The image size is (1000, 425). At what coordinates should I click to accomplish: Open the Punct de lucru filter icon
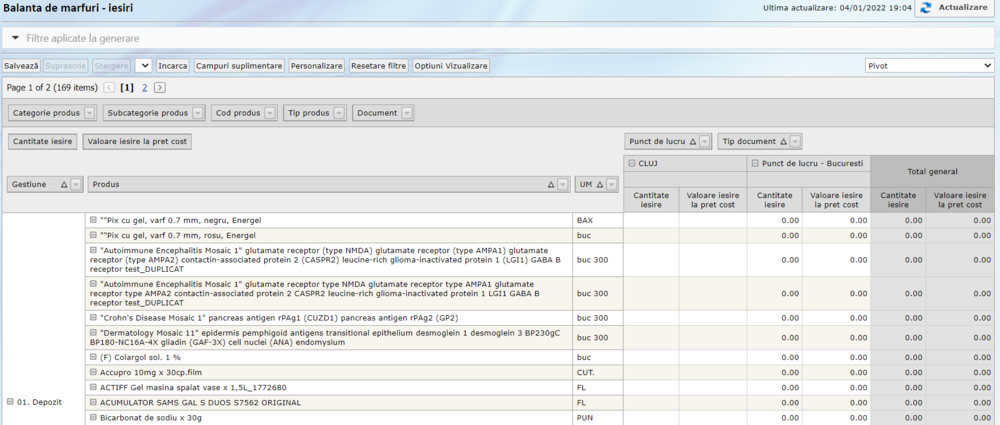click(x=704, y=142)
